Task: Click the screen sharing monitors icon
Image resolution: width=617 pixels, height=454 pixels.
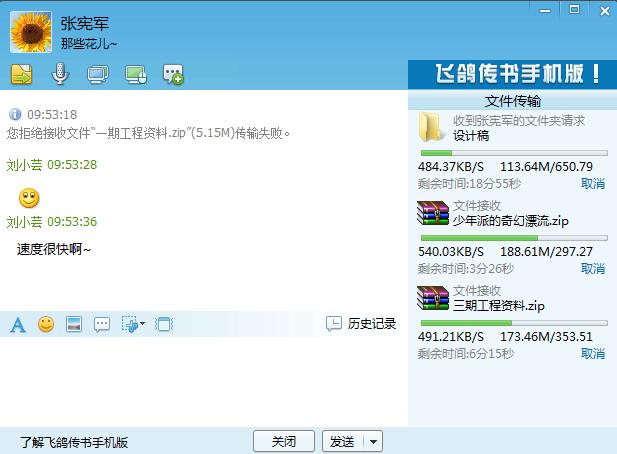Action: [x=98, y=74]
